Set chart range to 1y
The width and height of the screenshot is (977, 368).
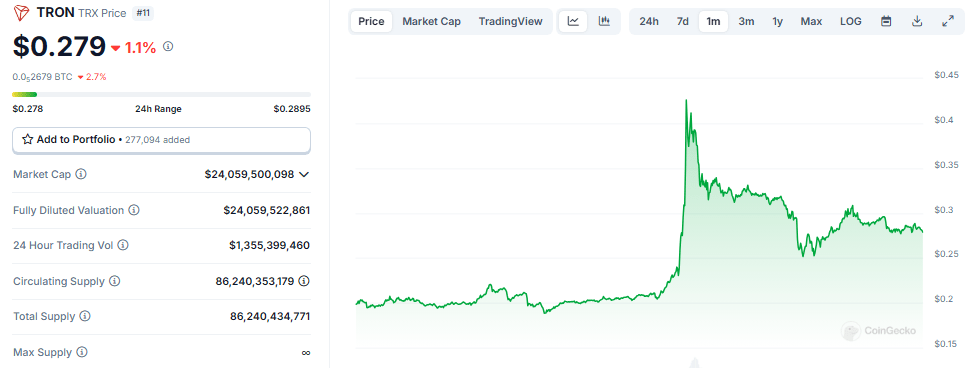(x=778, y=21)
